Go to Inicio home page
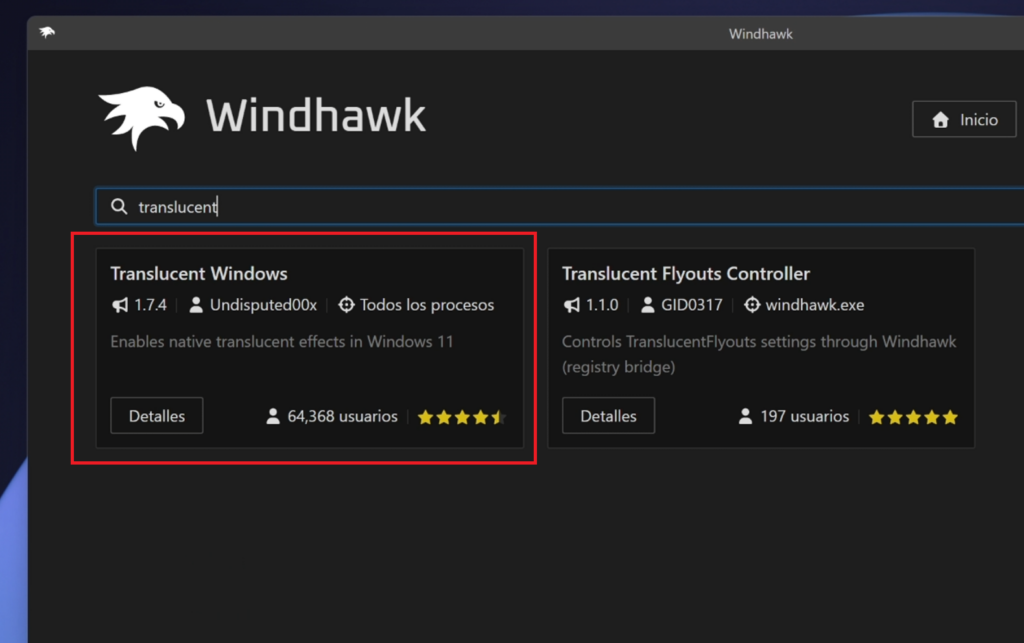The image size is (1024, 643). [964, 119]
